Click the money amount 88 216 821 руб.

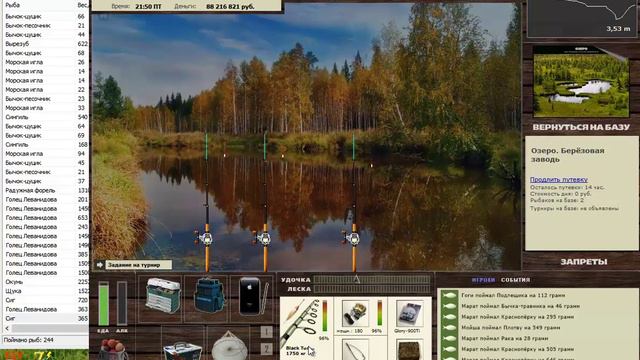pyautogui.click(x=230, y=7)
